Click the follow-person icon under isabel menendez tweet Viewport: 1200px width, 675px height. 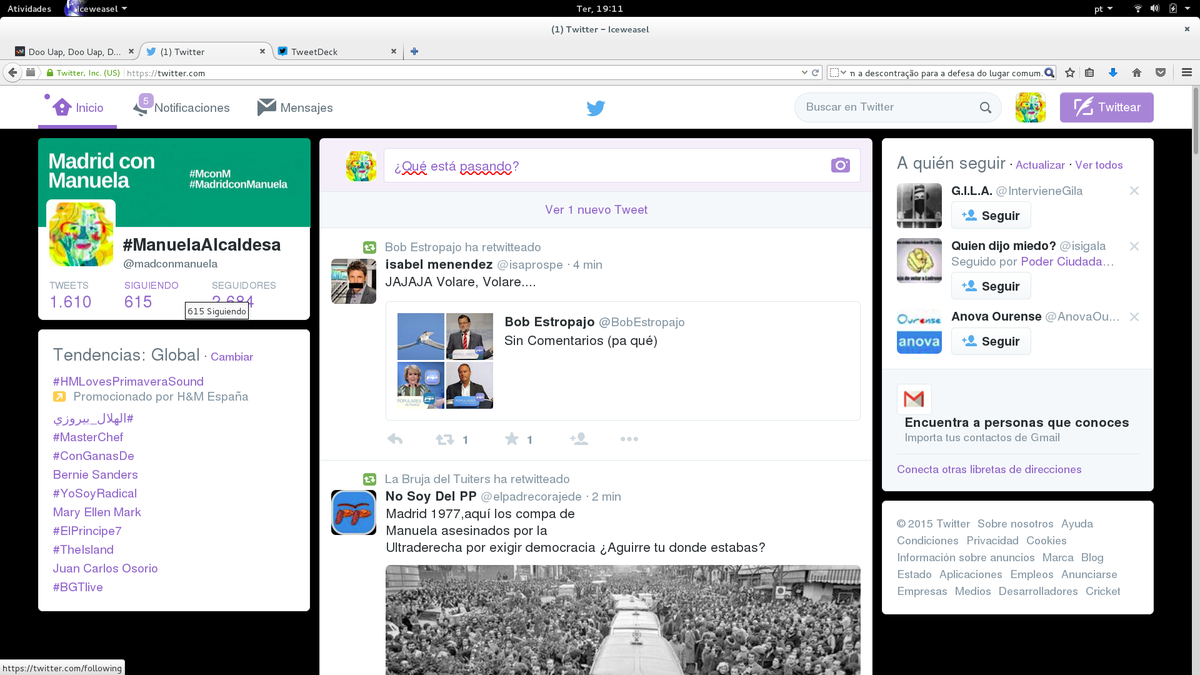click(x=578, y=439)
